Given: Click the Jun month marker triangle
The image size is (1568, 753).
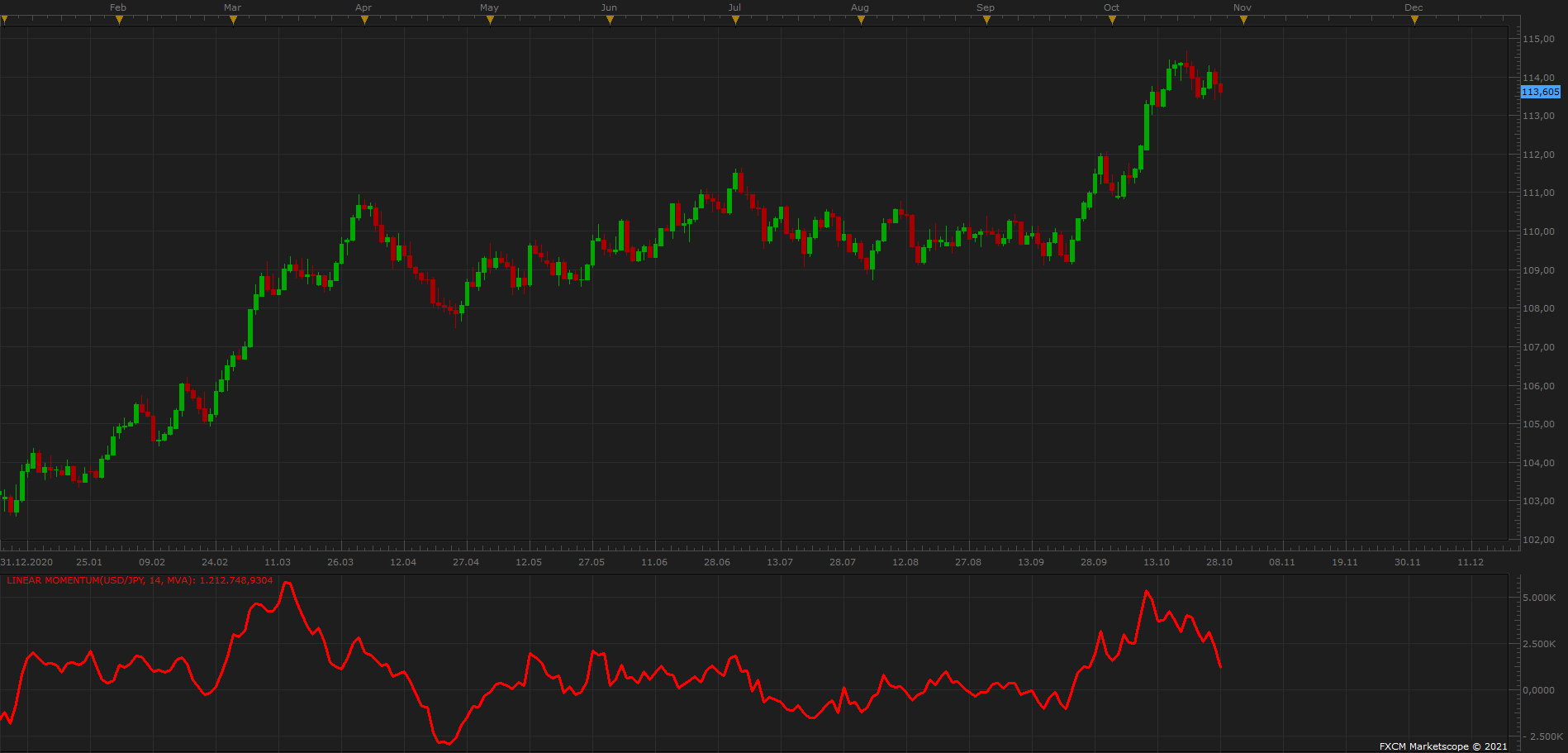Looking at the screenshot, I should tap(610, 20).
